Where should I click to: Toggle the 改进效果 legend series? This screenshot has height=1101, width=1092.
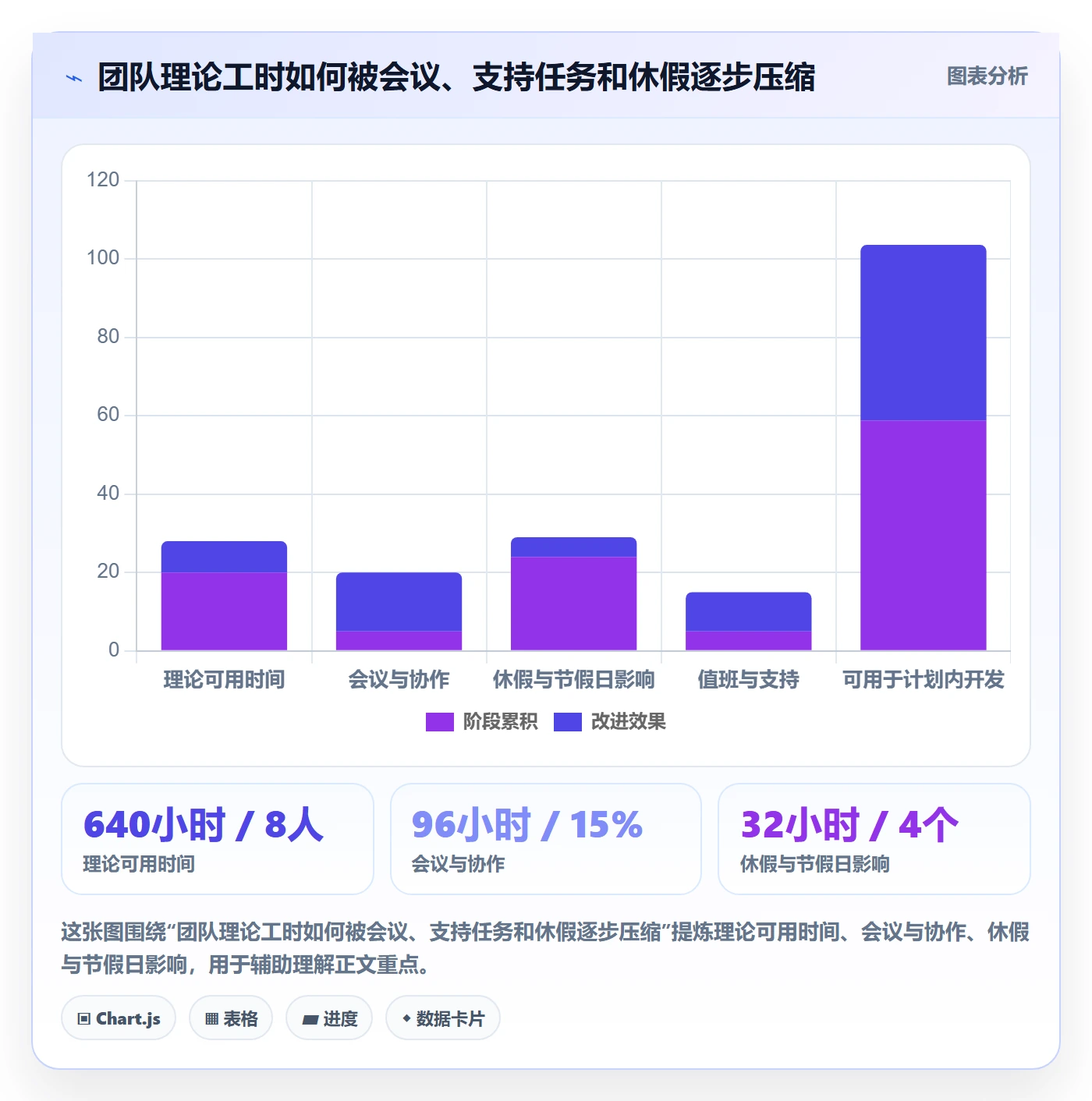coord(609,721)
